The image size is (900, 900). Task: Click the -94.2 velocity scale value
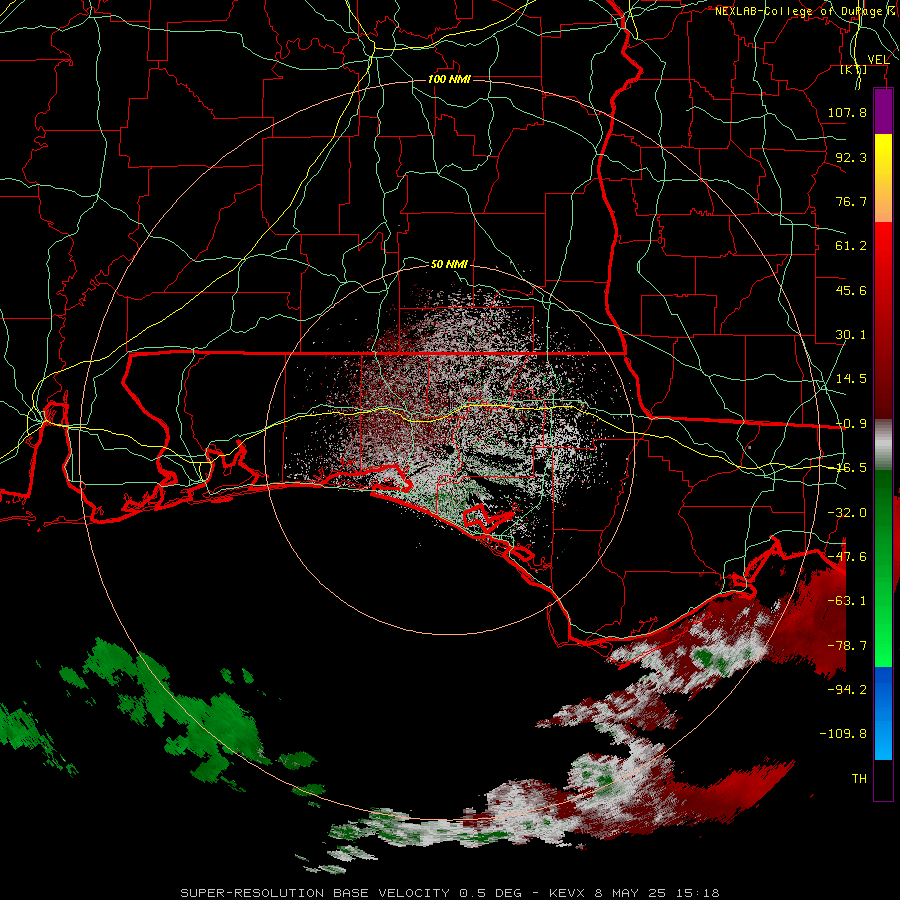(847, 689)
